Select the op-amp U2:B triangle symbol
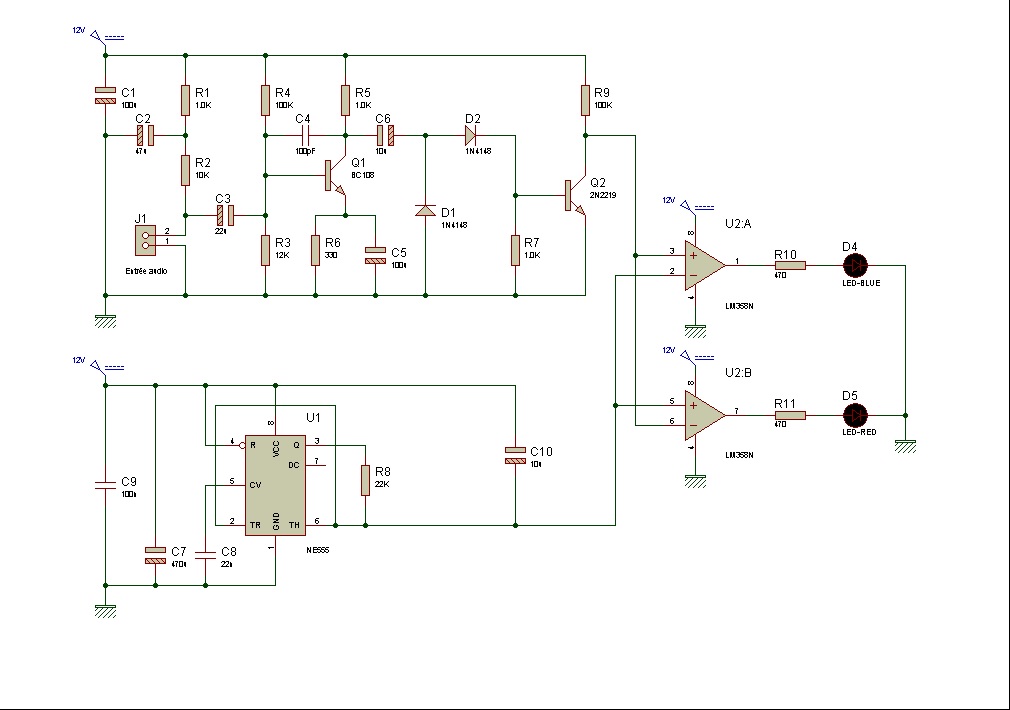 (705, 415)
